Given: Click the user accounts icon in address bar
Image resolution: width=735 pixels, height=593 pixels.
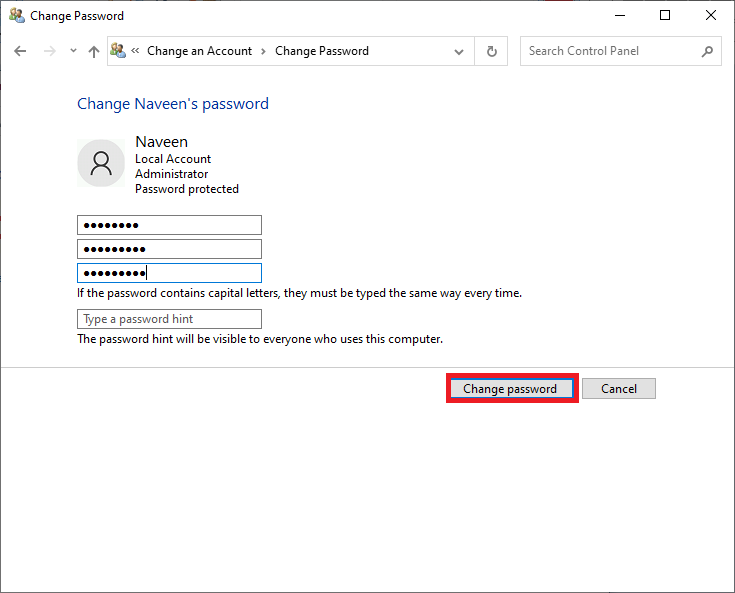Looking at the screenshot, I should (x=119, y=51).
